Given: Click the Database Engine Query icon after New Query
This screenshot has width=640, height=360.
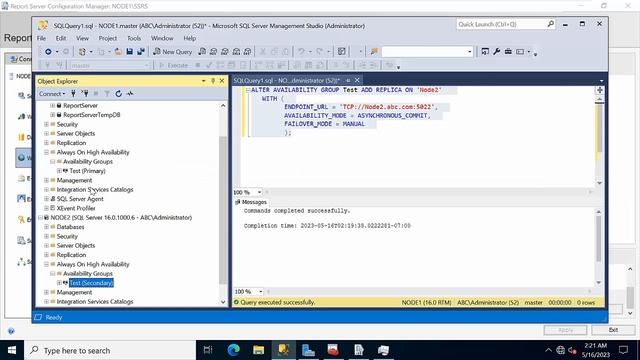Looking at the screenshot, I should point(202,51).
